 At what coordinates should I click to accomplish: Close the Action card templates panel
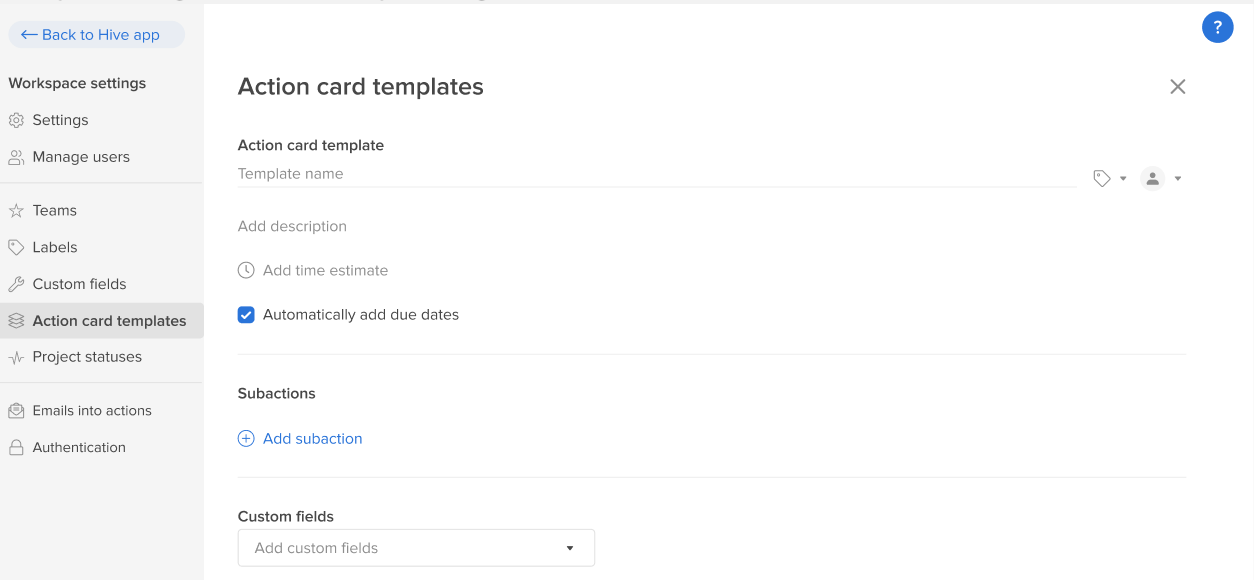pyautogui.click(x=1178, y=87)
